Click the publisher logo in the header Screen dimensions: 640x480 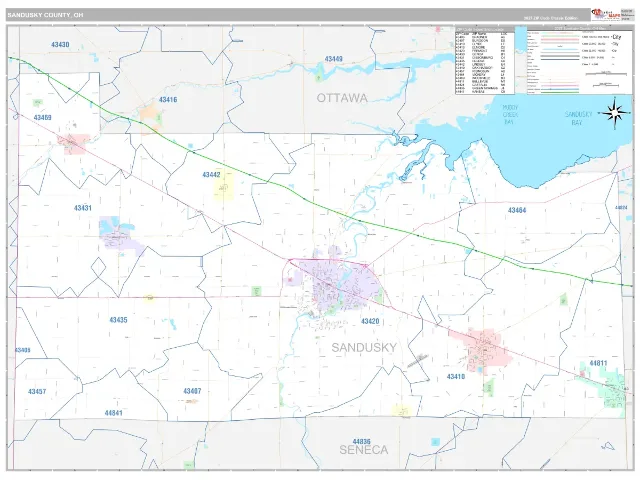(x=605, y=15)
